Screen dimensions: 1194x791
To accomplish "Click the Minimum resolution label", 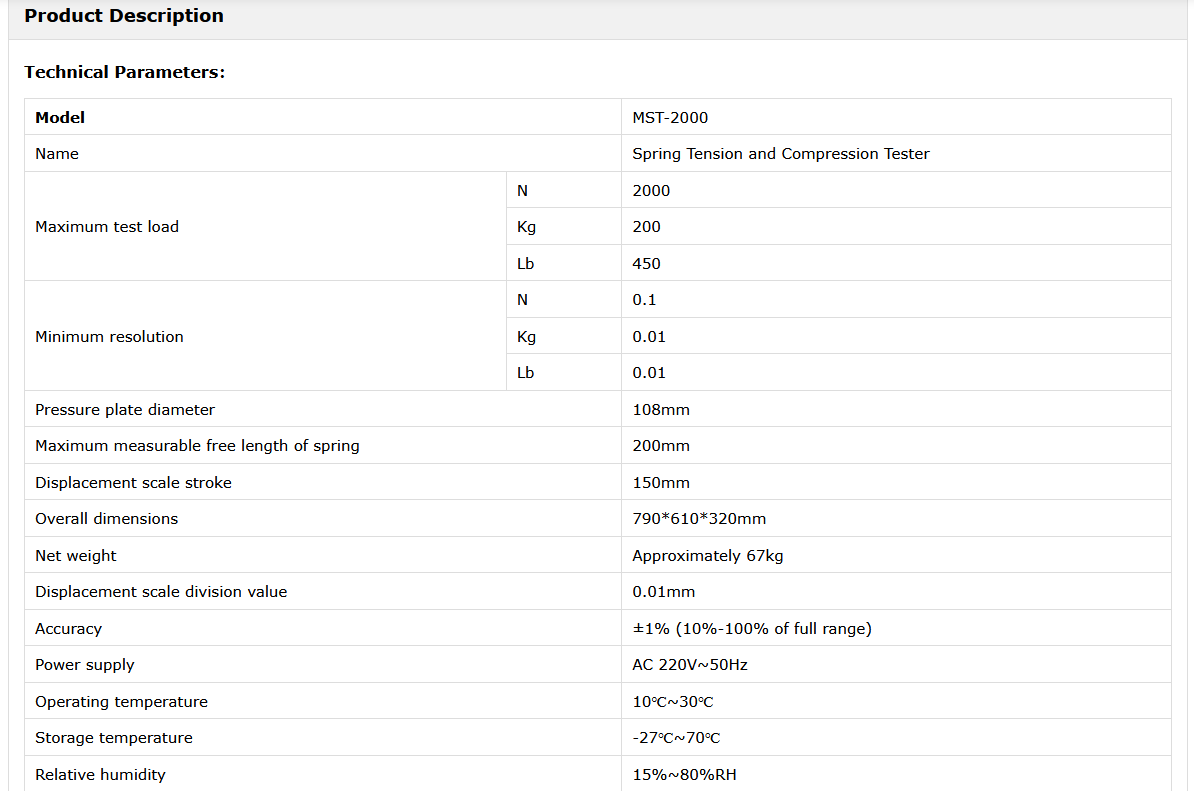I will [109, 337].
